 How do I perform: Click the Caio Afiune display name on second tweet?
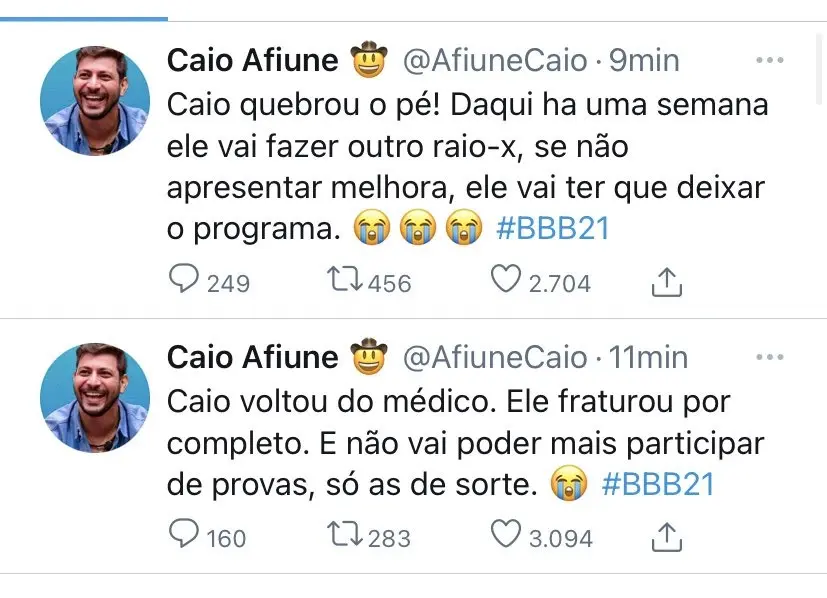coord(252,357)
